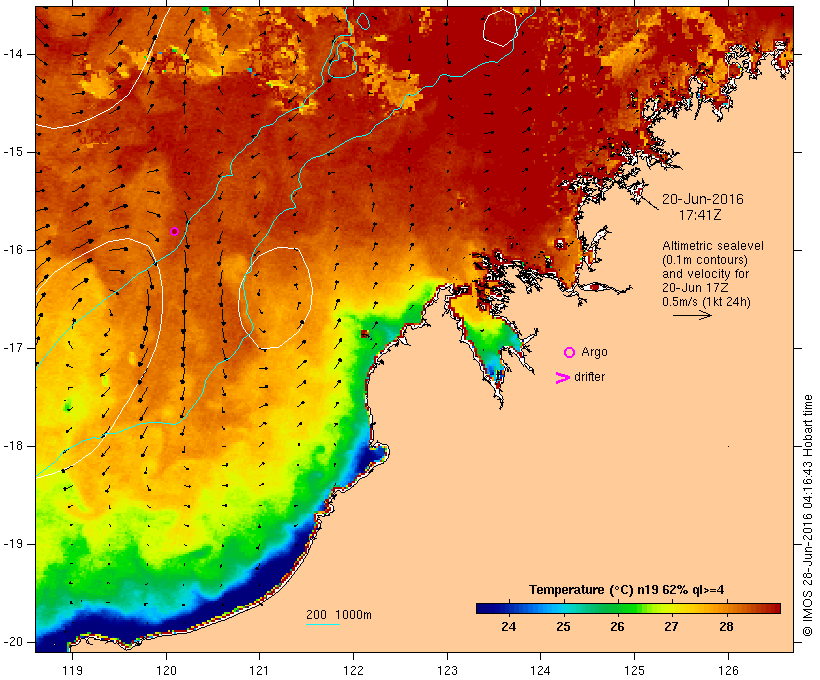Click longitude axis label 125
Screen dimensions: 820x680
pos(635,671)
